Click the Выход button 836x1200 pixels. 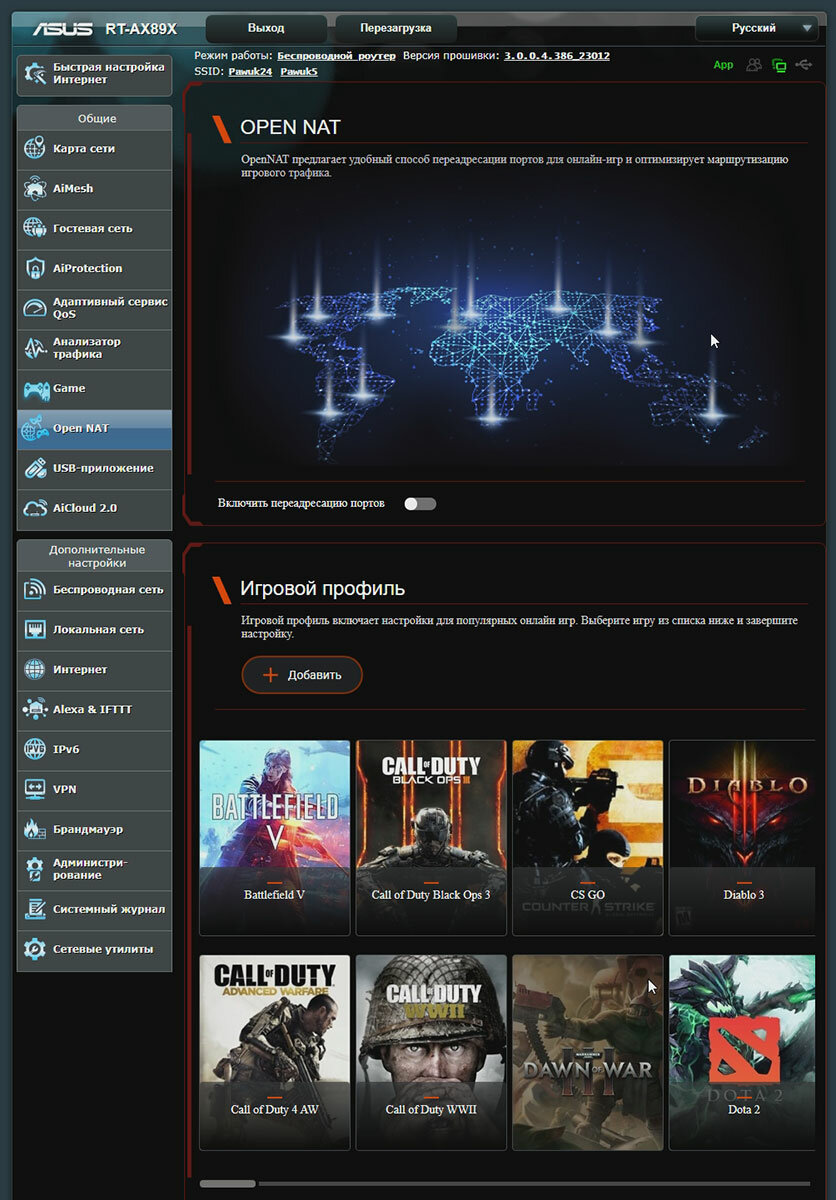(x=266, y=28)
